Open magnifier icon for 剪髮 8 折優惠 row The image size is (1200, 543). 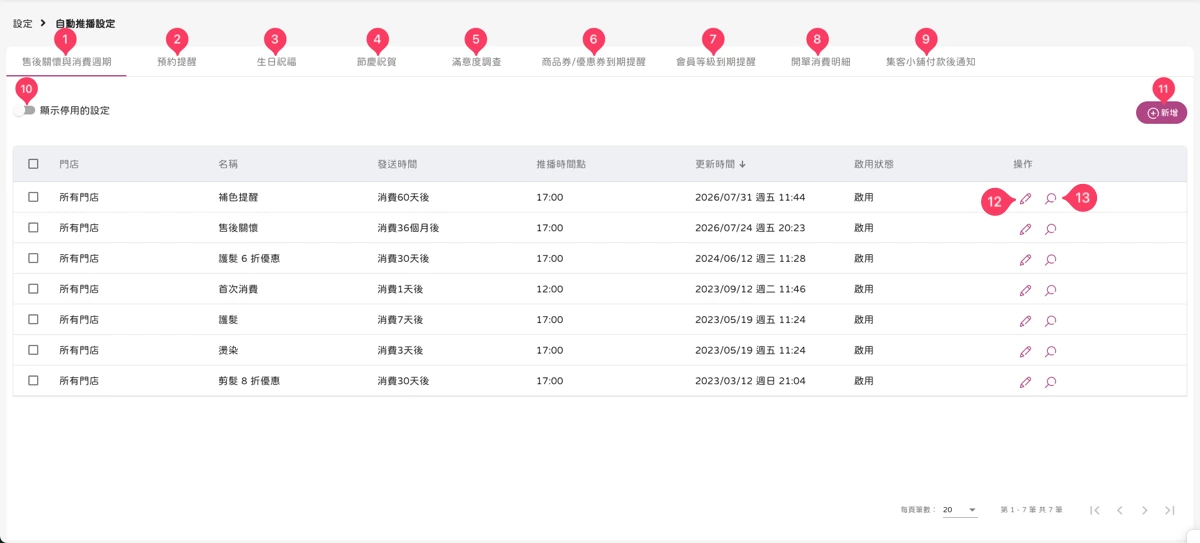click(x=1051, y=382)
